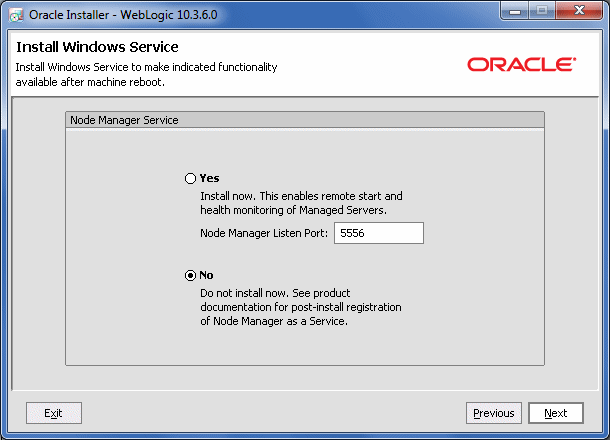Click the Node Manager Listen Port field

pos(379,233)
